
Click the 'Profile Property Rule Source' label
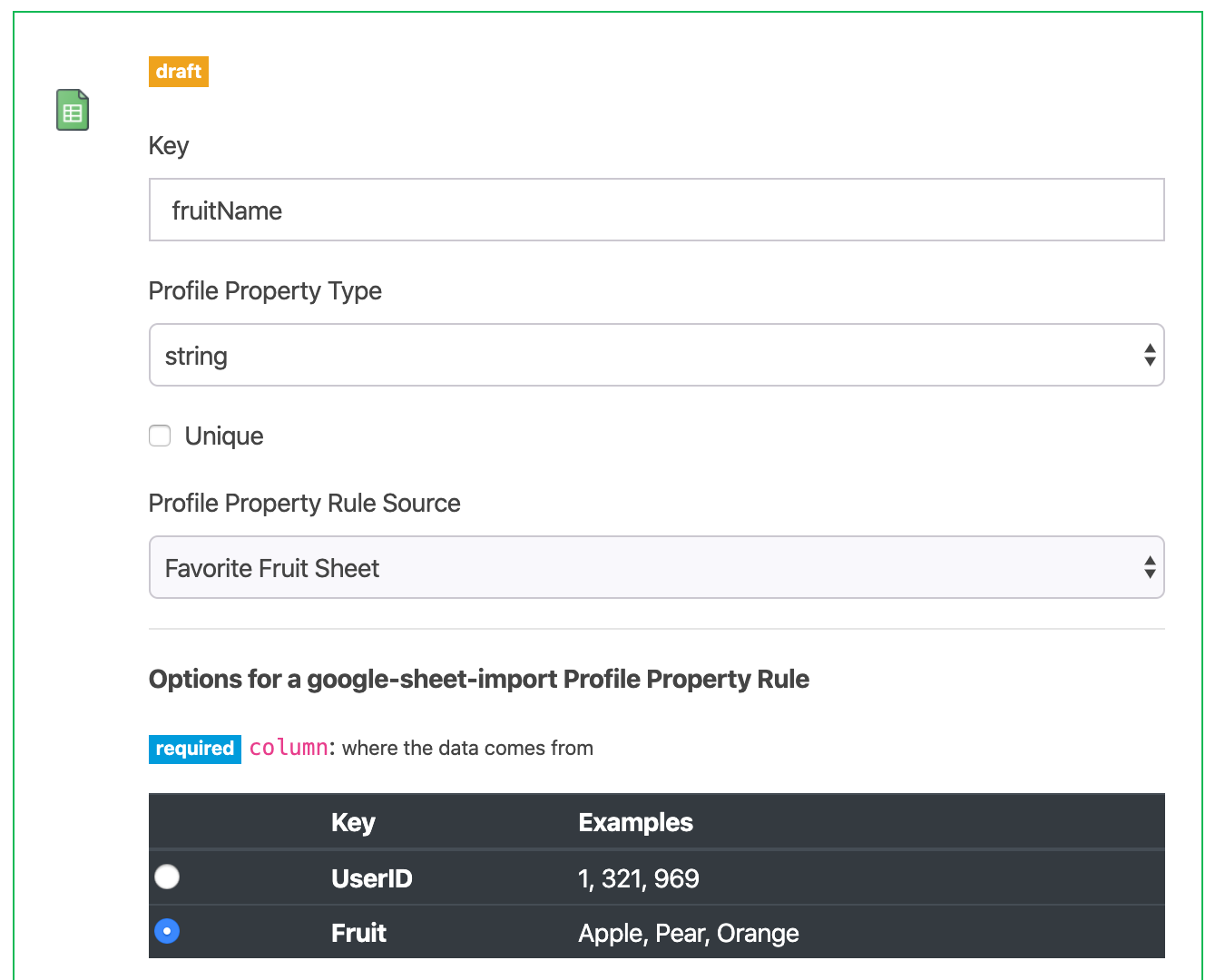tap(304, 504)
